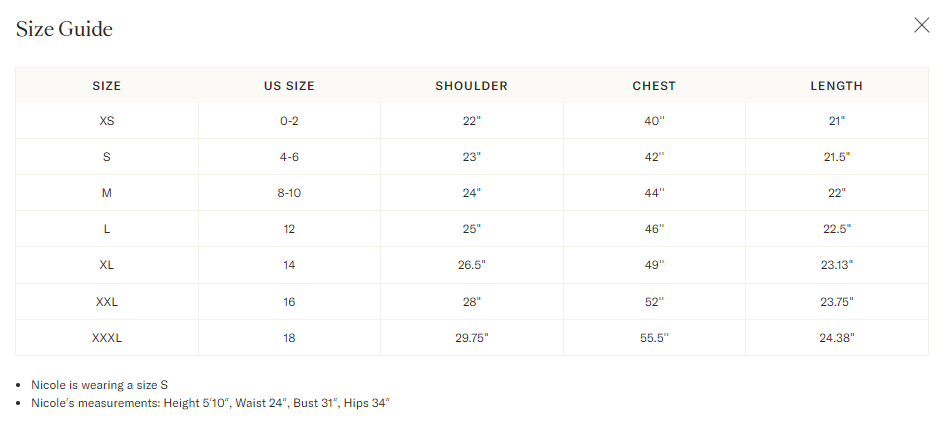The height and width of the screenshot is (445, 947).
Task: Click the CHEST column header
Action: (x=654, y=86)
